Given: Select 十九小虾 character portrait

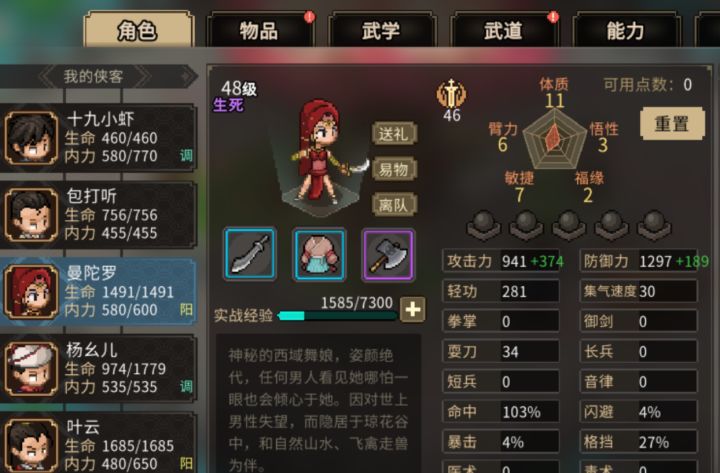Looking at the screenshot, I should pyautogui.click(x=31, y=138).
